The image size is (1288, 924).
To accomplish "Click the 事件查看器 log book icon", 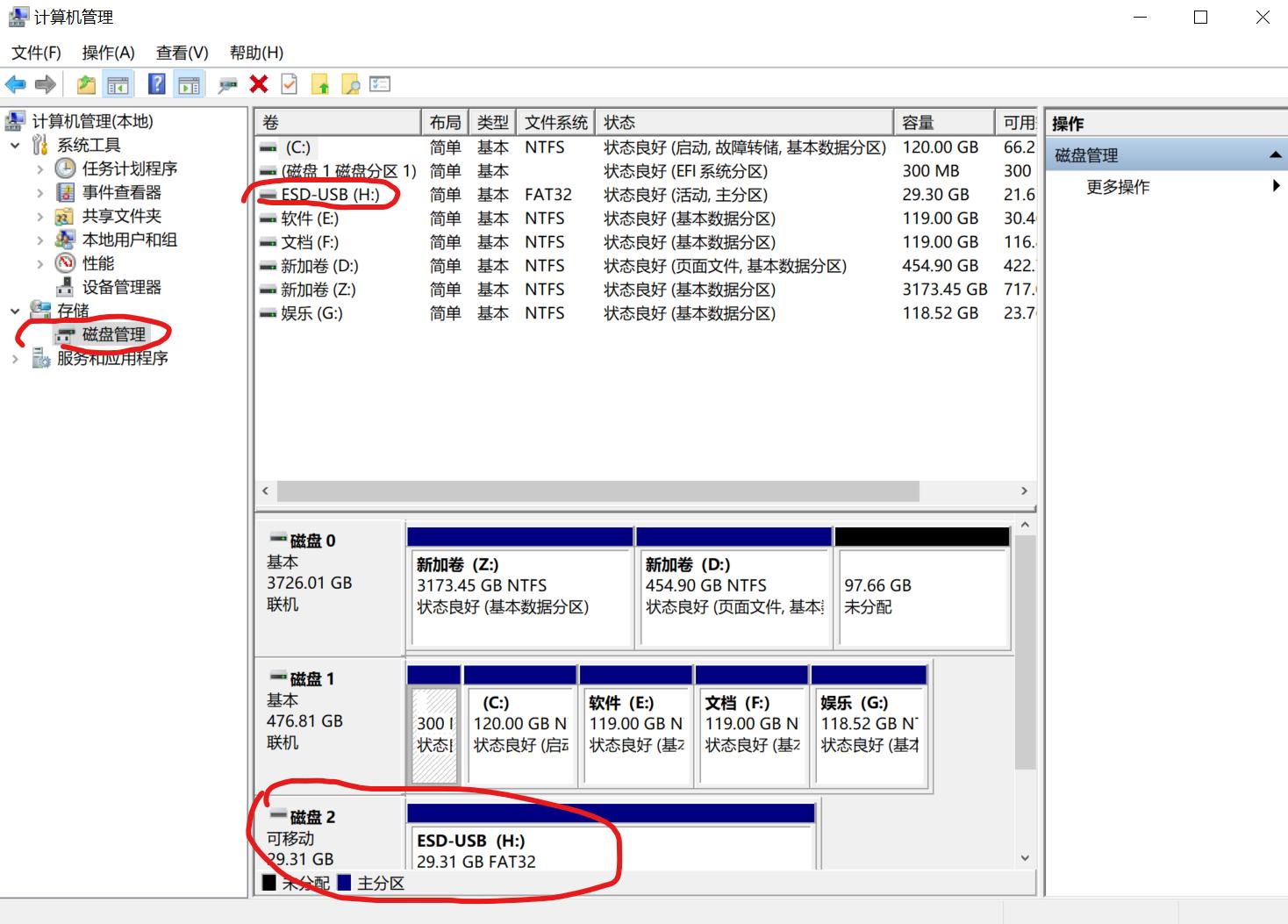I will pos(65,192).
